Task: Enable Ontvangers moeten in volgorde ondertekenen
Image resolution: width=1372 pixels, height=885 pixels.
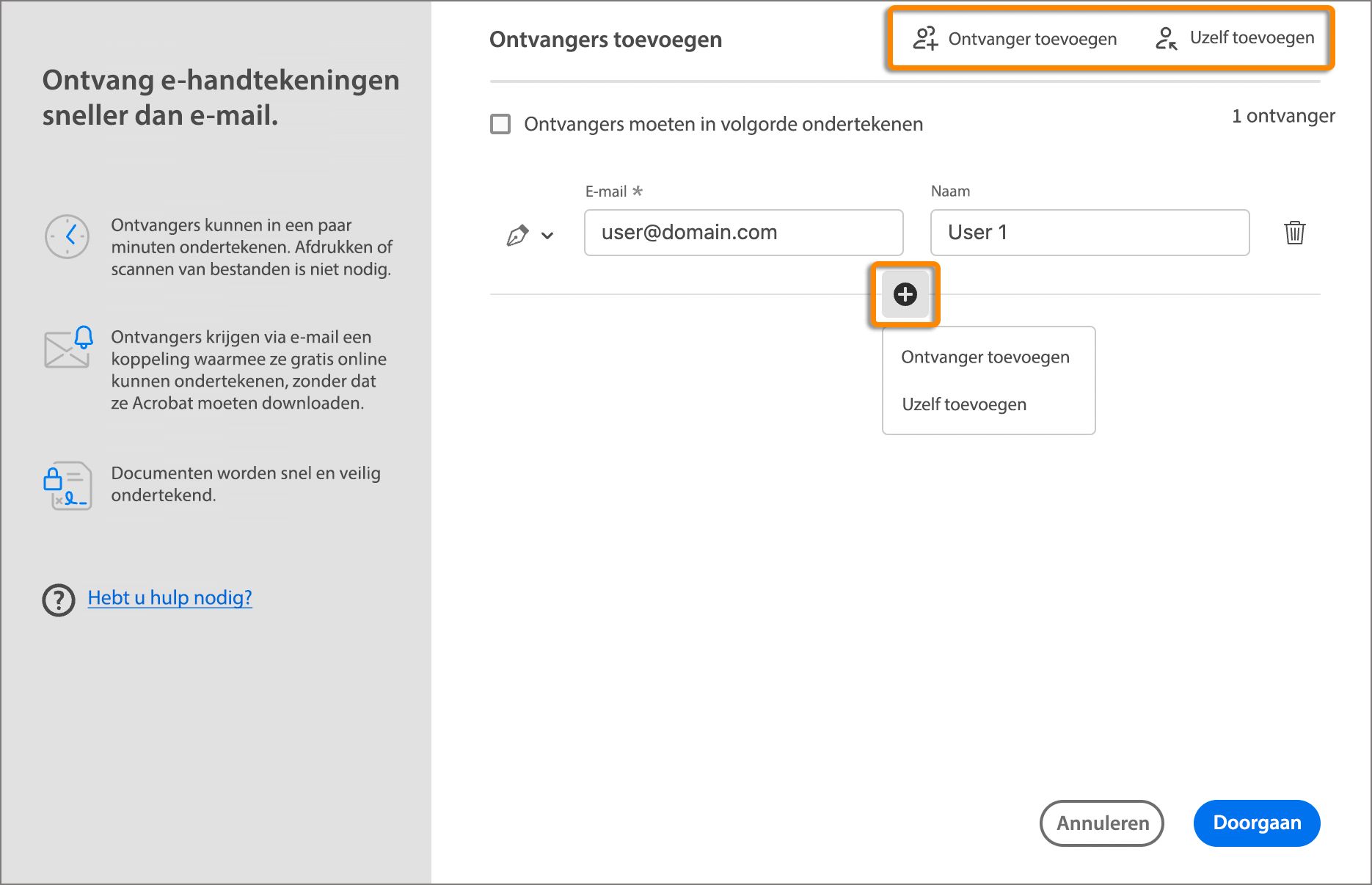Action: coord(500,124)
